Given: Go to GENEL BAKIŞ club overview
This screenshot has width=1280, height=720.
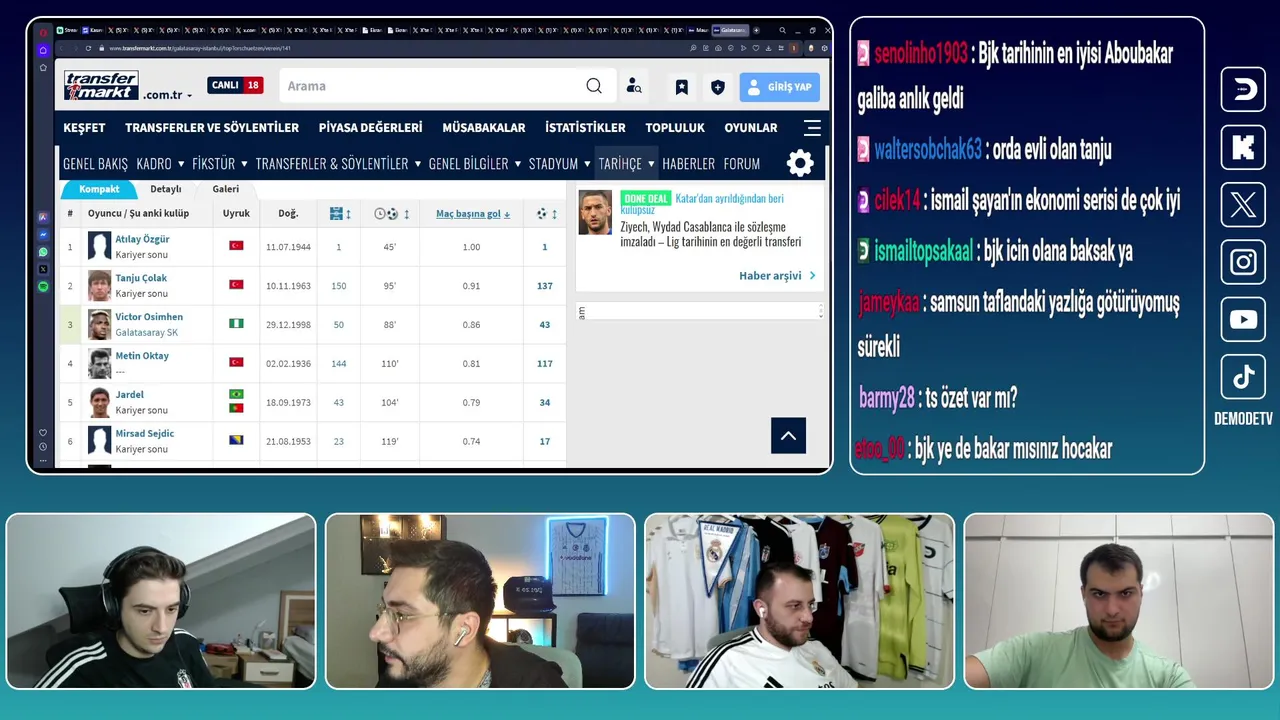Looking at the screenshot, I should pyautogui.click(x=95, y=164).
